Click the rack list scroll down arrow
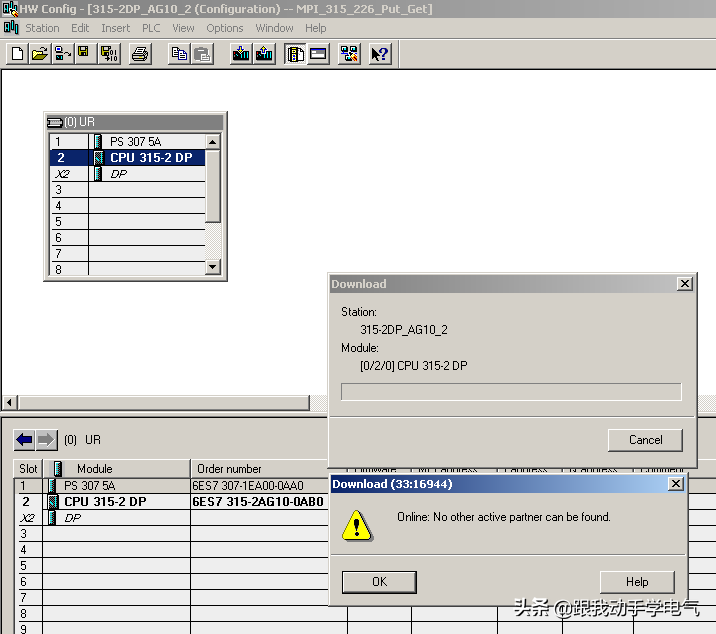The height and width of the screenshot is (634, 716). (x=212, y=267)
